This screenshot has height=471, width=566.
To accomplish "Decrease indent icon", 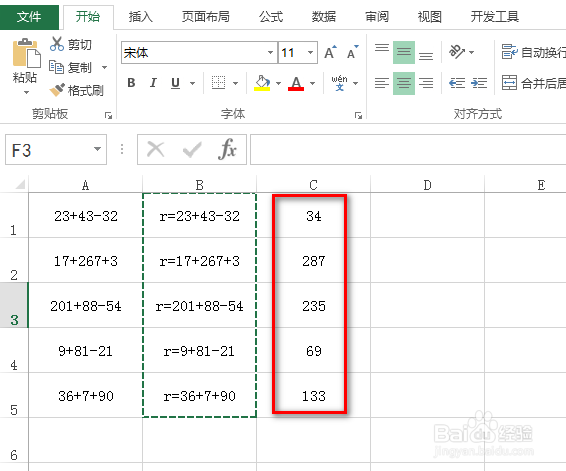I will 457,83.
